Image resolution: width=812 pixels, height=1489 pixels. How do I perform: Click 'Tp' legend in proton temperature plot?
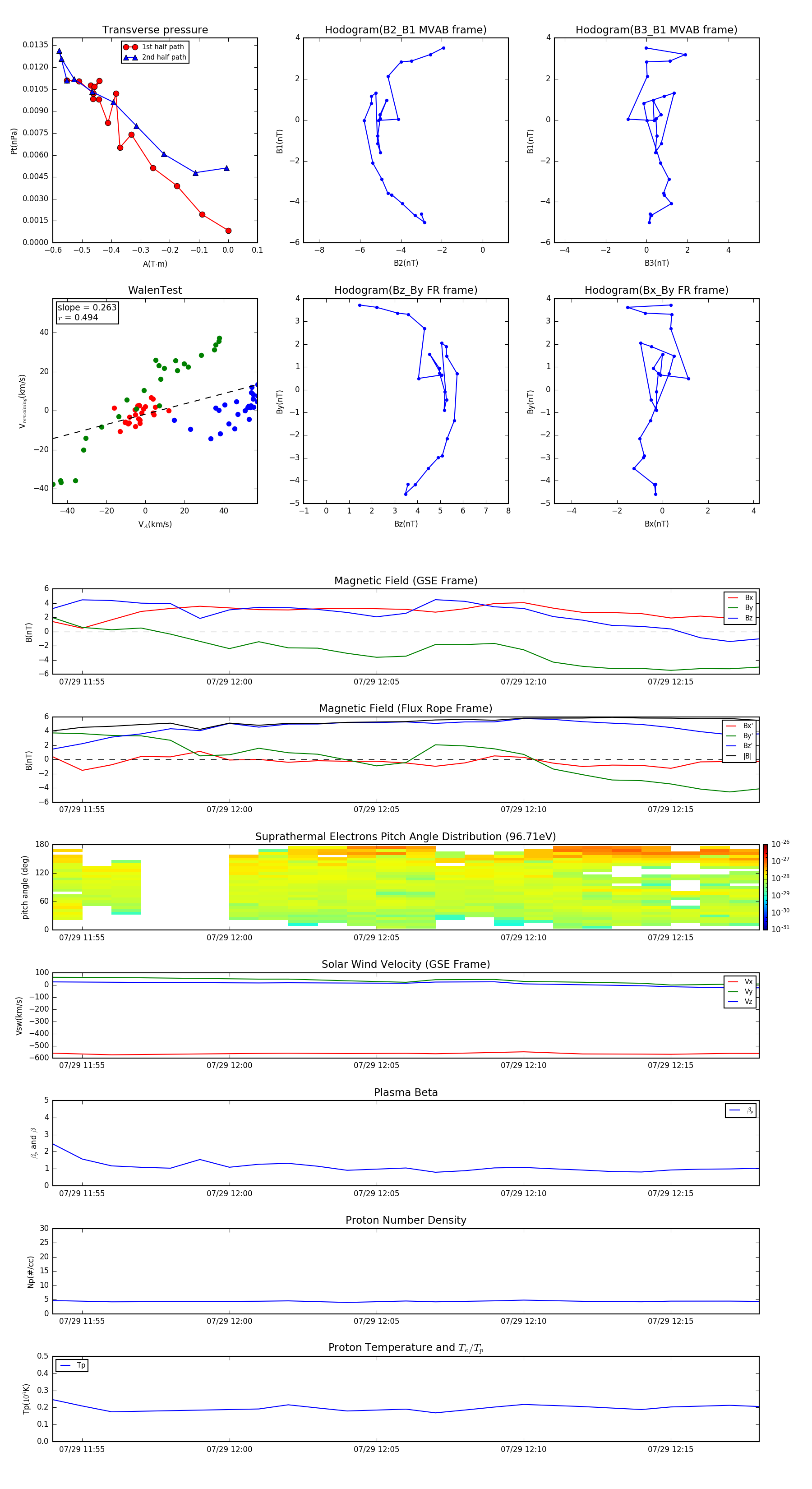[x=72, y=1365]
